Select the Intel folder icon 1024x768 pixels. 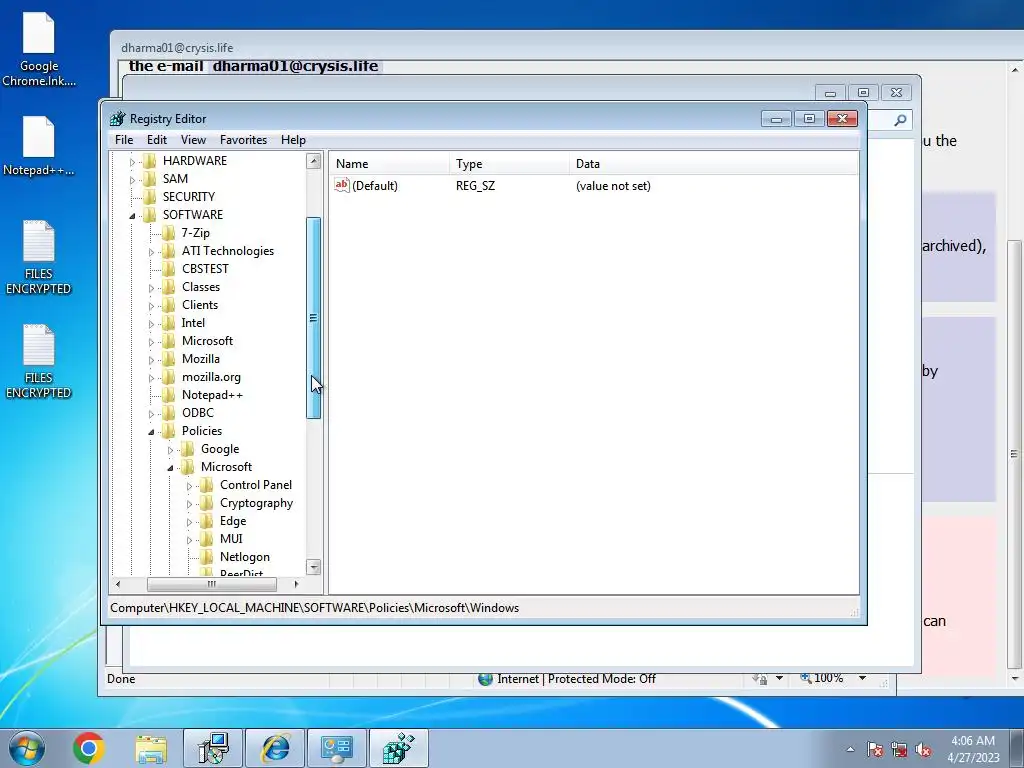pos(168,323)
